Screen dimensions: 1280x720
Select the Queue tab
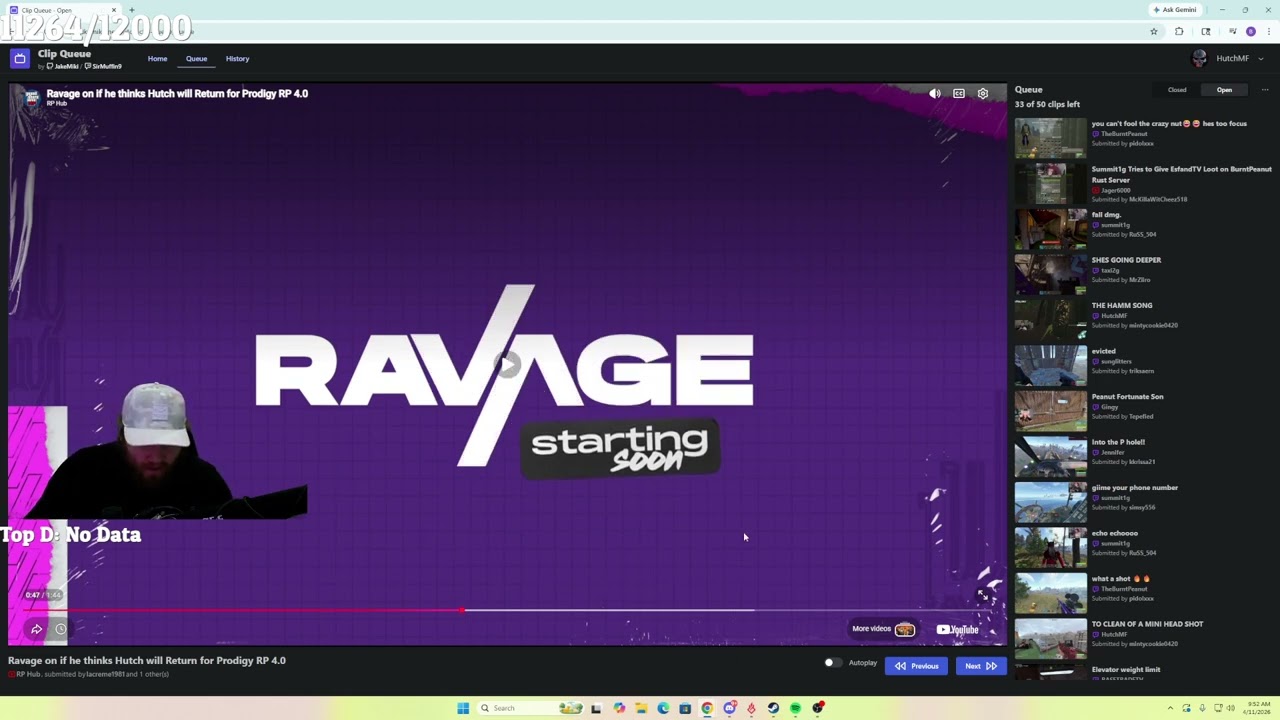coord(196,58)
